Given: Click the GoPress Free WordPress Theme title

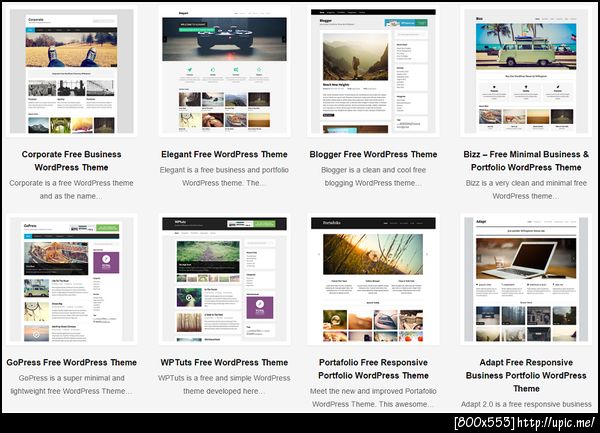Looking at the screenshot, I should [x=72, y=363].
